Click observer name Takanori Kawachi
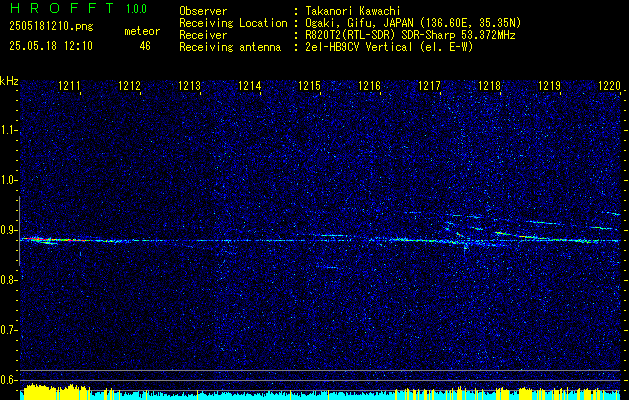The width and height of the screenshot is (629, 400). point(353,11)
